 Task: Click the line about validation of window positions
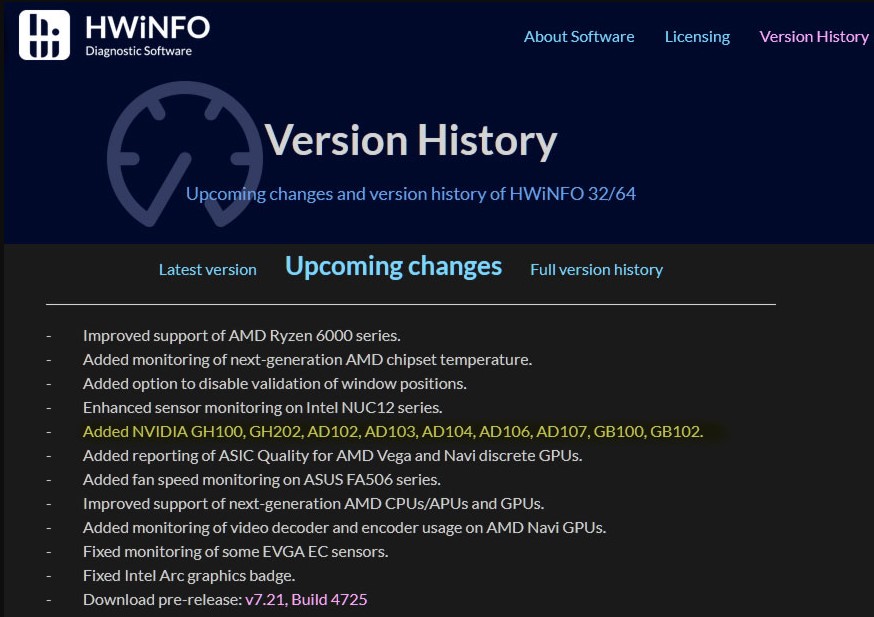(x=274, y=383)
